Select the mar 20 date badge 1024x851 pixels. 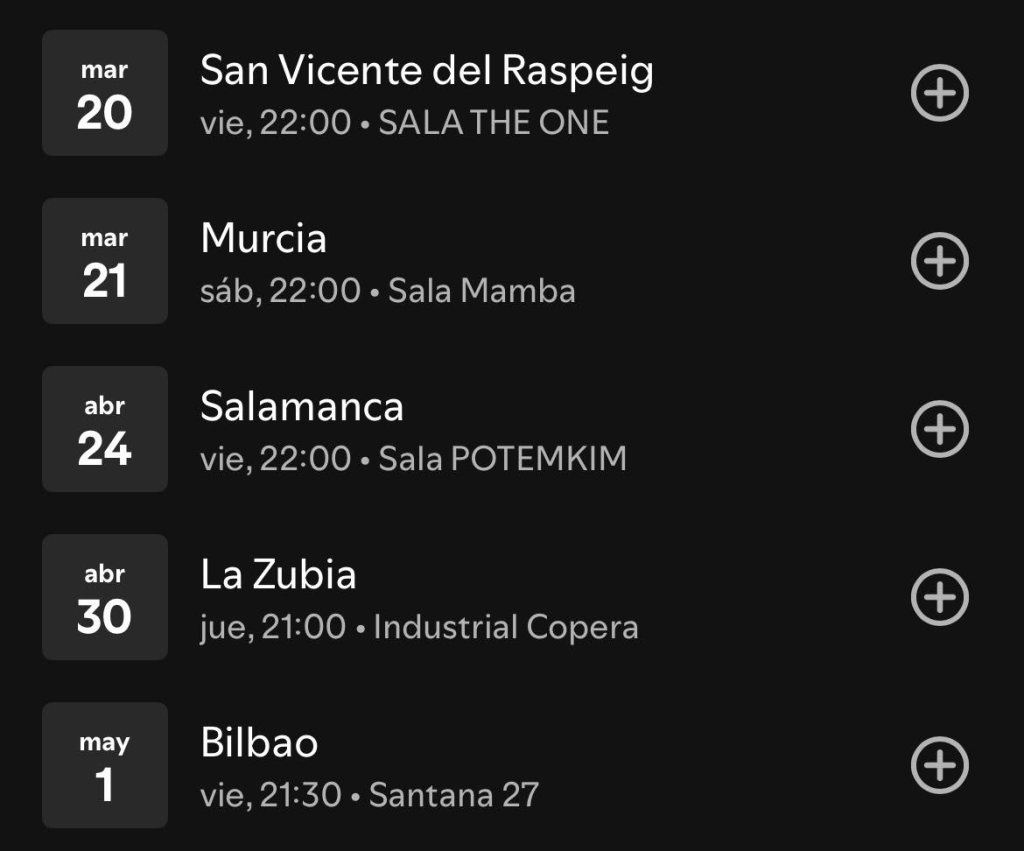click(x=105, y=93)
